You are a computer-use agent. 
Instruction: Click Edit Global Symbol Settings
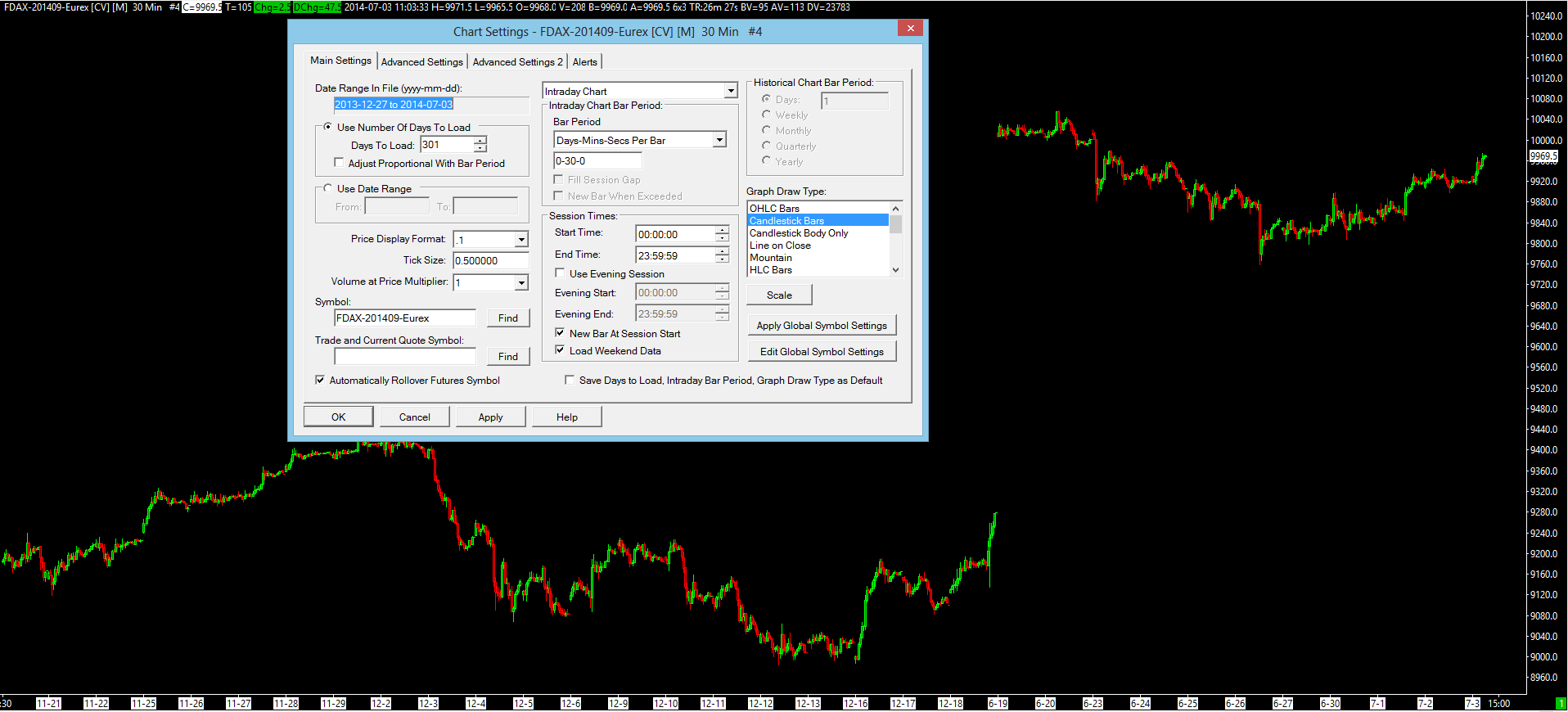pos(822,351)
